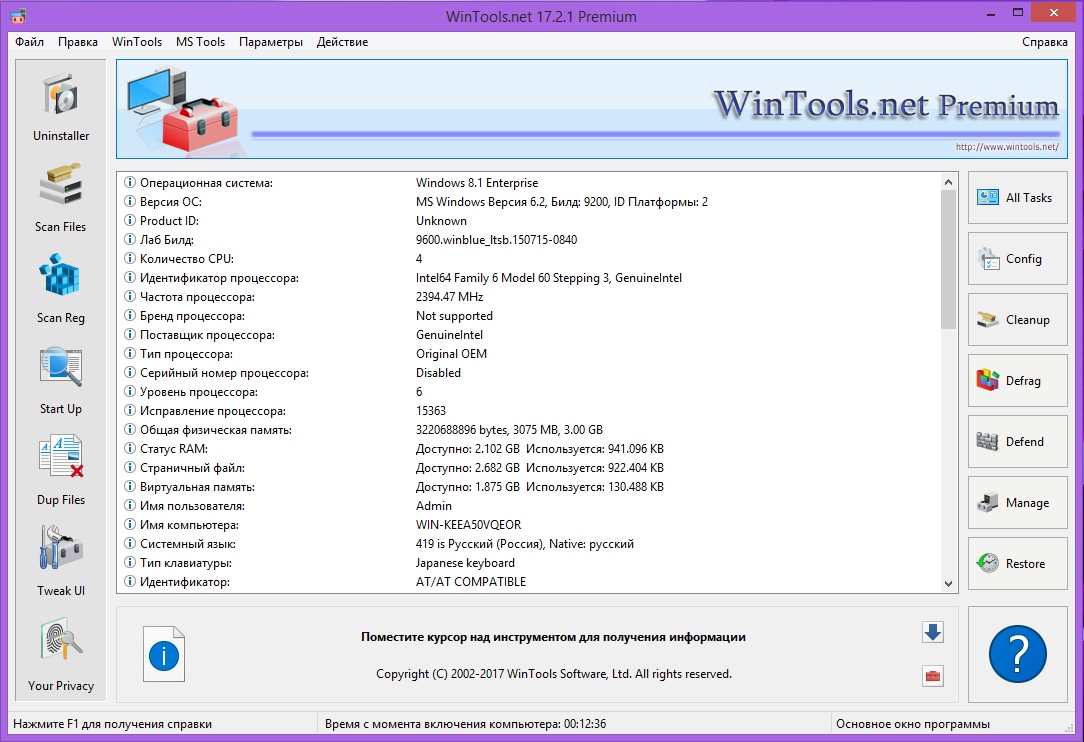Follow the http://www.wintools.net/ link
Screen dimensions: 1084x742
[x=1007, y=147]
